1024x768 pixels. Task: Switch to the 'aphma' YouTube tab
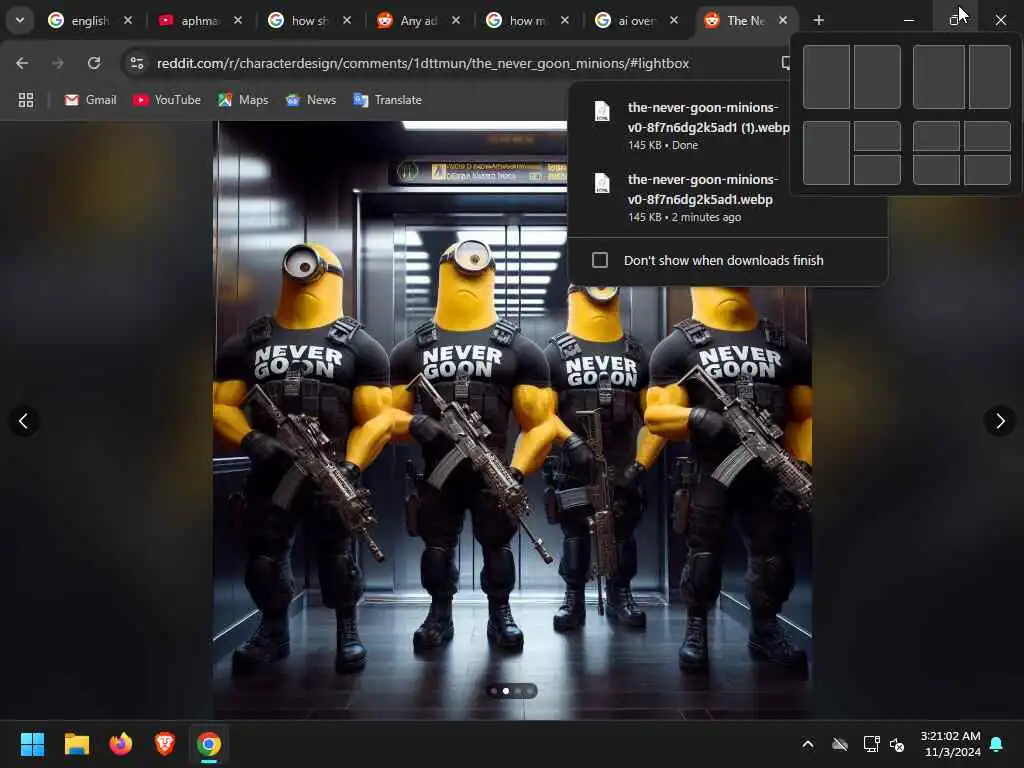[189, 21]
